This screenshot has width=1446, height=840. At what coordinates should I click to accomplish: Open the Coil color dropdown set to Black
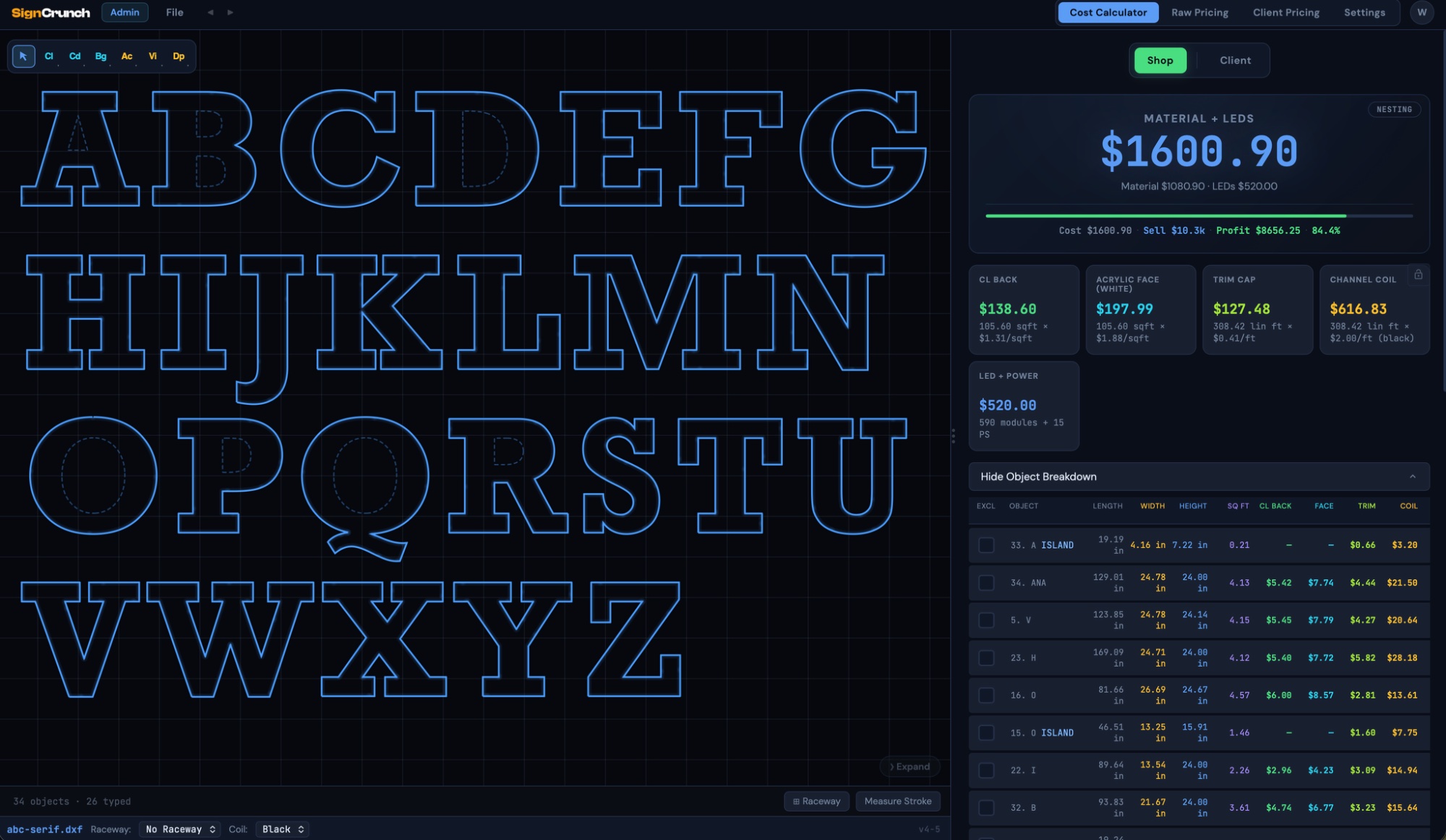(x=282, y=829)
